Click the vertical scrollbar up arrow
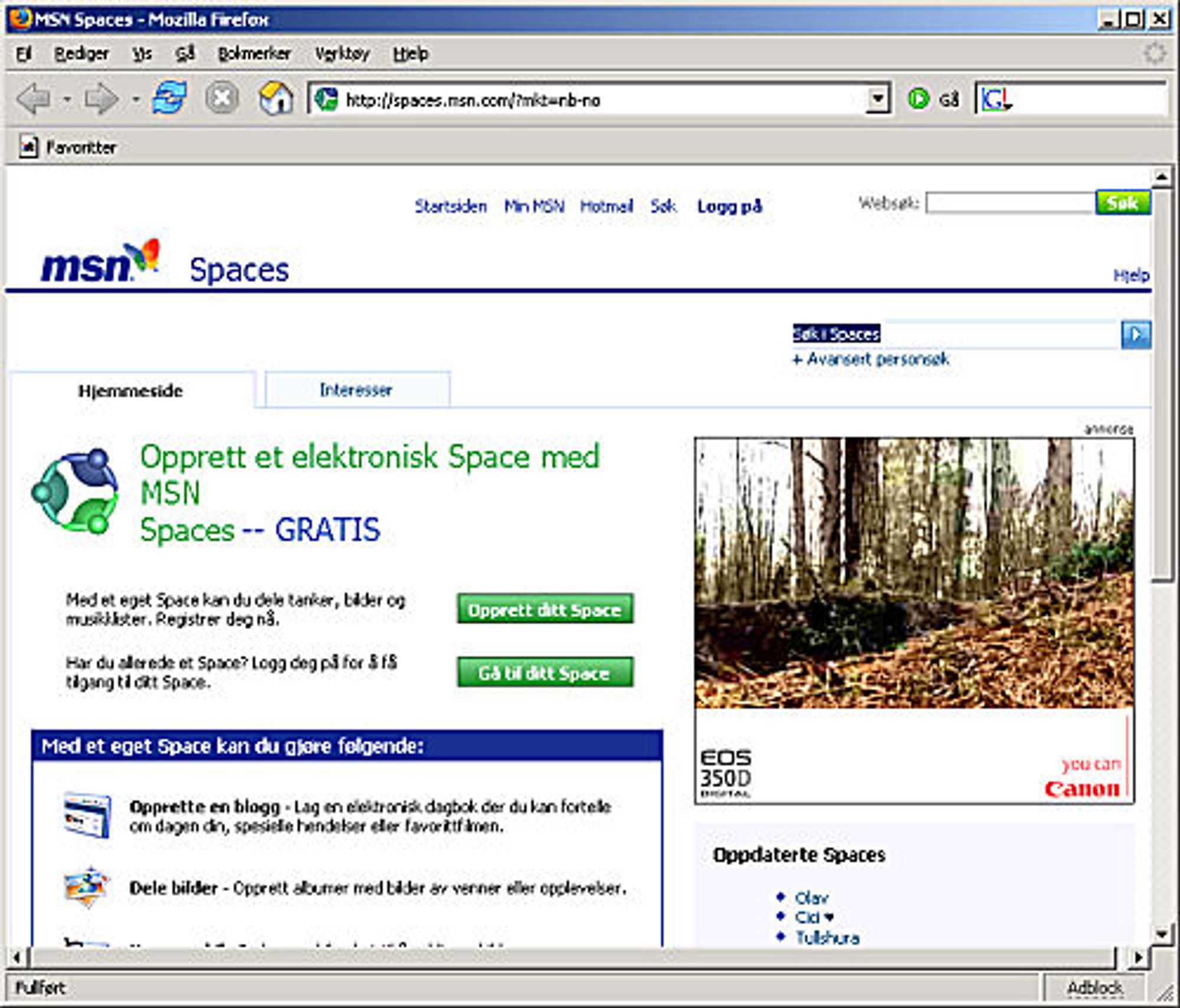This screenshot has height=1008, width=1180. pyautogui.click(x=1162, y=176)
